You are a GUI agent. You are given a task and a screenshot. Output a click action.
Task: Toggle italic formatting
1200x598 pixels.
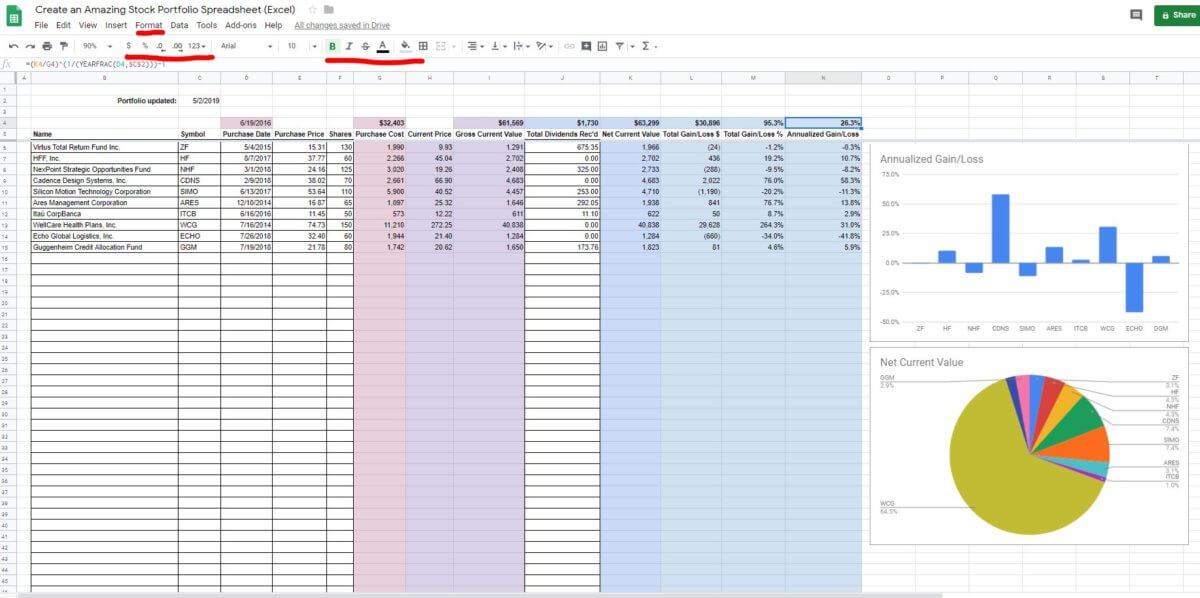coord(349,46)
